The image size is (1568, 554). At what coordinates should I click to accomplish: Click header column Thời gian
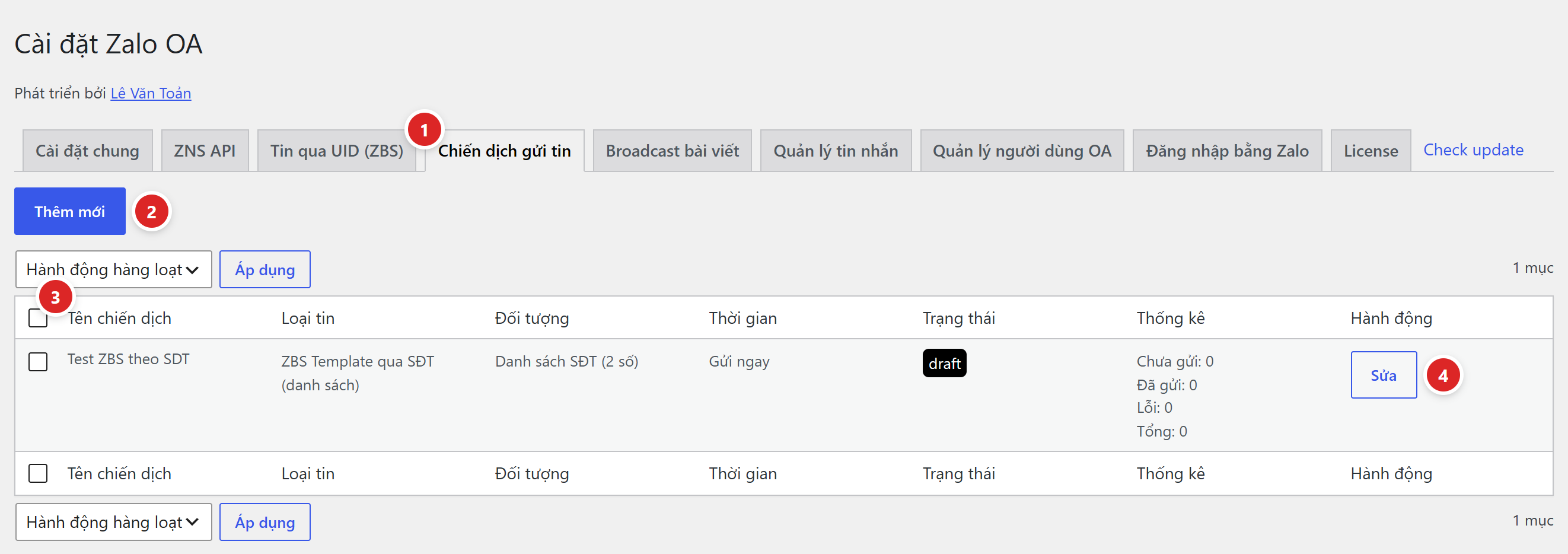click(742, 318)
